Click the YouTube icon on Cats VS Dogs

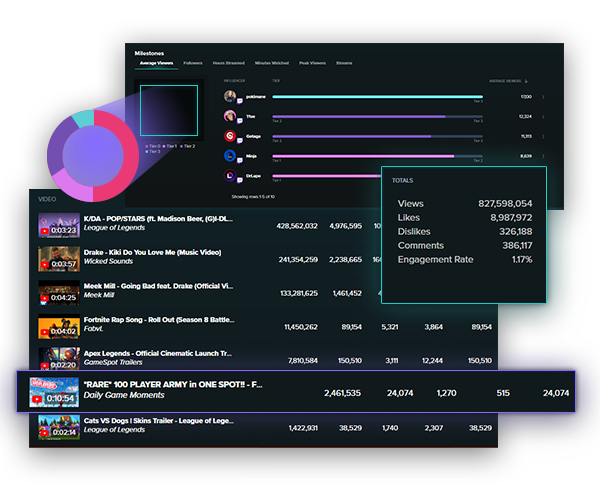(45, 433)
